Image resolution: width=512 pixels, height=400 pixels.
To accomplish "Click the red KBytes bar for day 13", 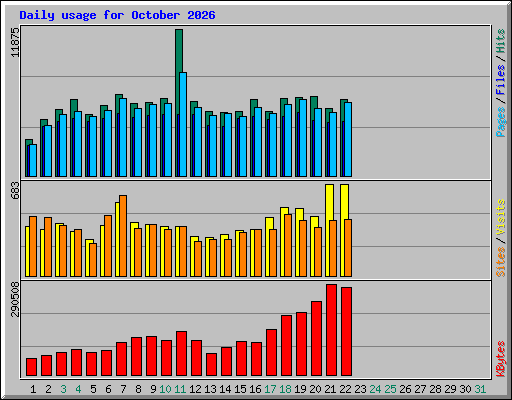I will [211, 364].
